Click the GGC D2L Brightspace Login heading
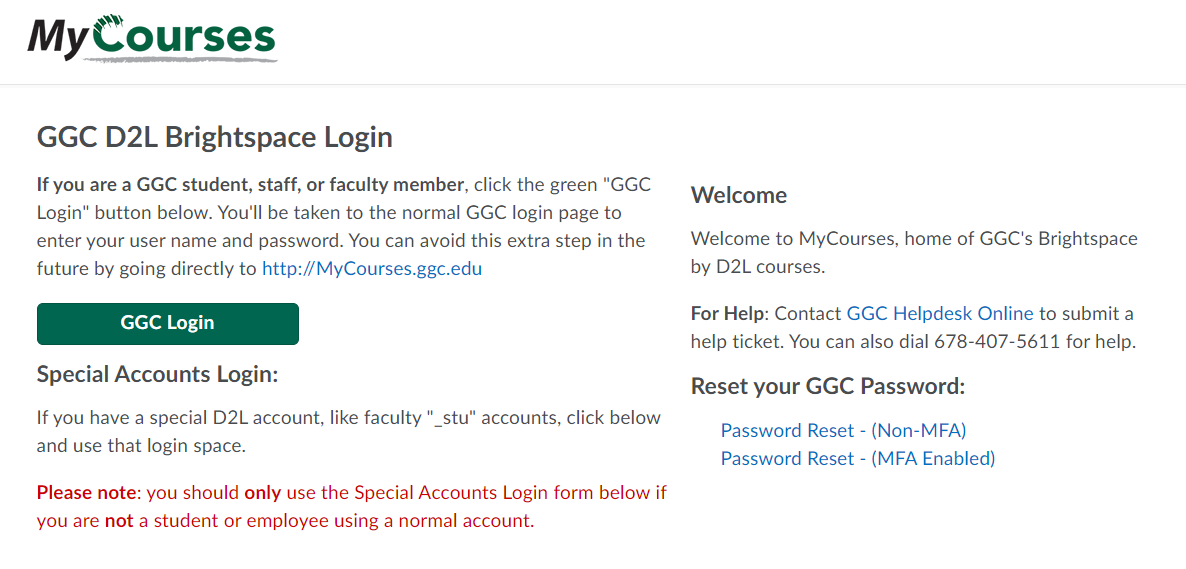This screenshot has height=569, width=1186. pyautogui.click(x=215, y=138)
